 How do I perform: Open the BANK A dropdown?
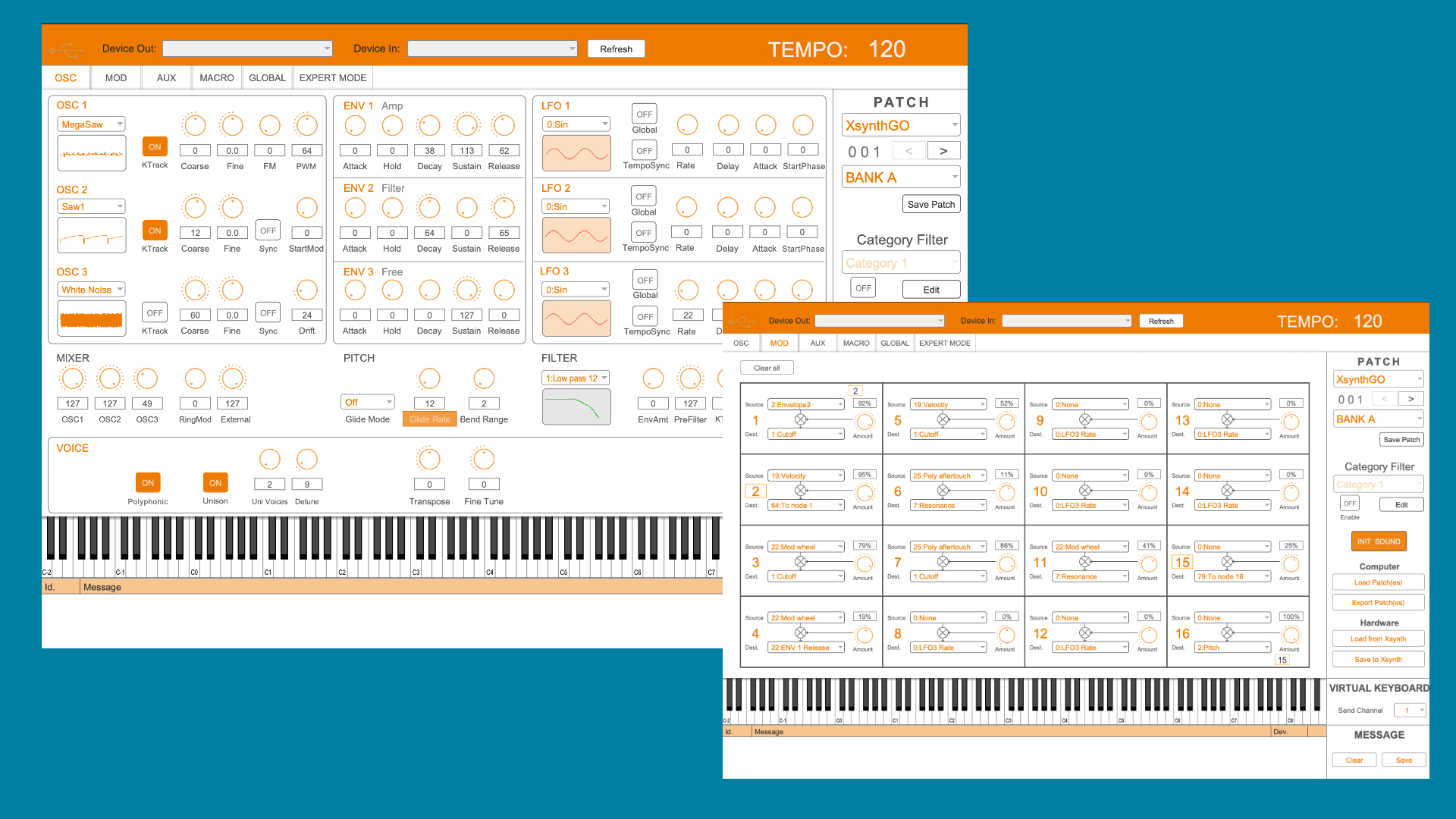pos(901,177)
